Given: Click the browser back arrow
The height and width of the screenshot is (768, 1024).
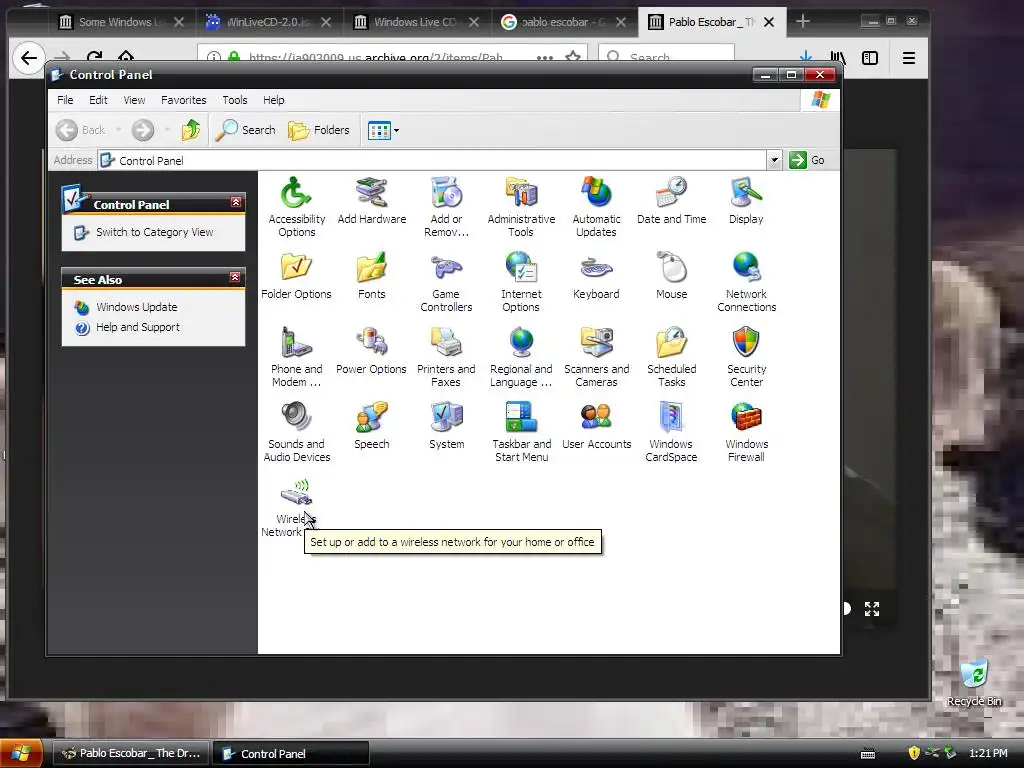Looking at the screenshot, I should (x=29, y=58).
